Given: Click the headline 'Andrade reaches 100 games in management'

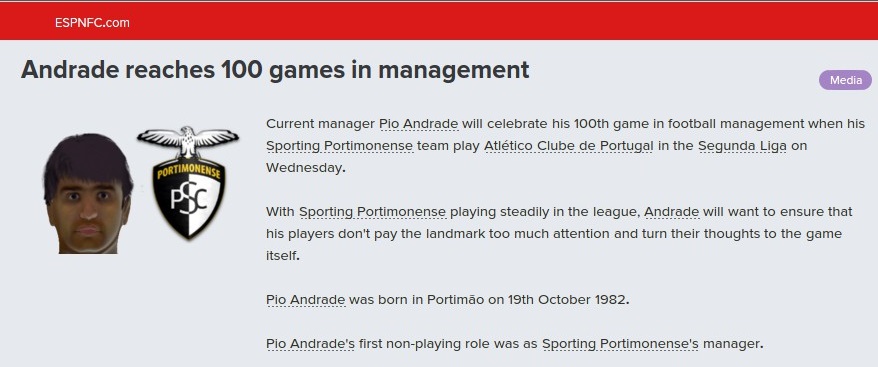Looking at the screenshot, I should [275, 71].
